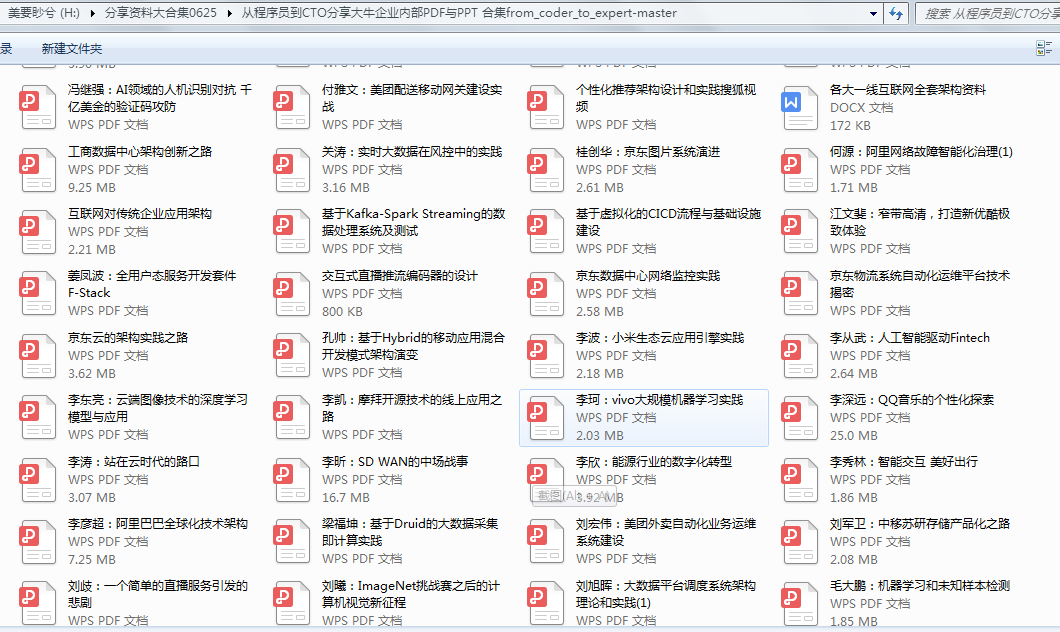Click the PDF icon for 付雅文 美团配送移动网关建设实战
Image resolution: width=1060 pixels, height=632 pixels.
292,107
